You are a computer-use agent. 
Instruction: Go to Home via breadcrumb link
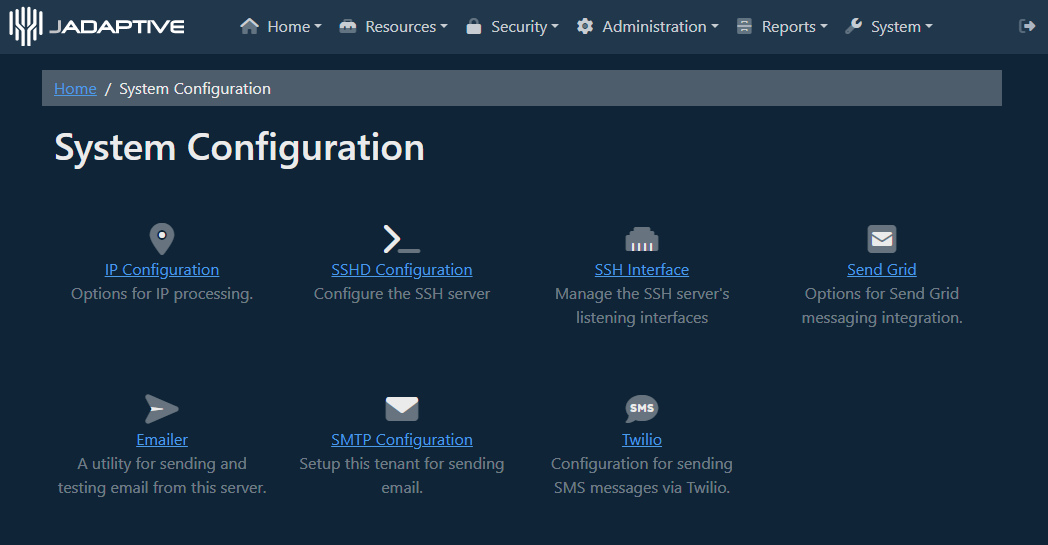pyautogui.click(x=75, y=88)
